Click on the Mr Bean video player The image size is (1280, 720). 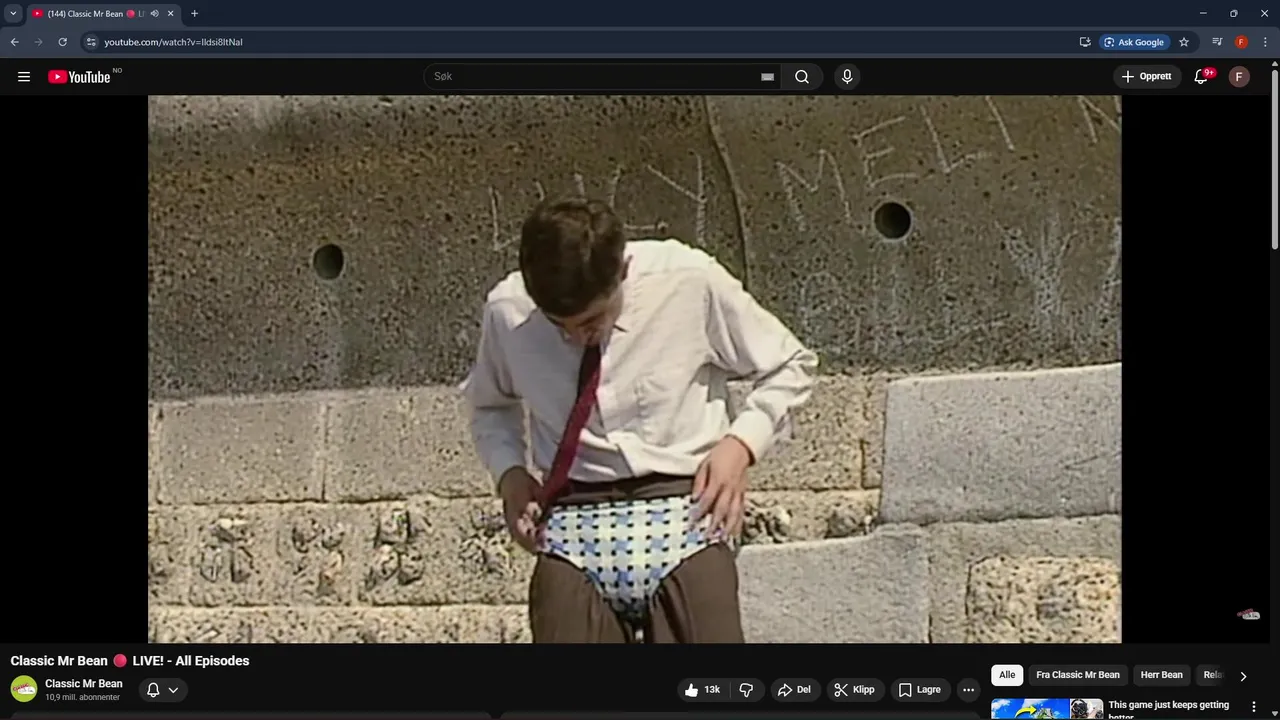pos(634,369)
